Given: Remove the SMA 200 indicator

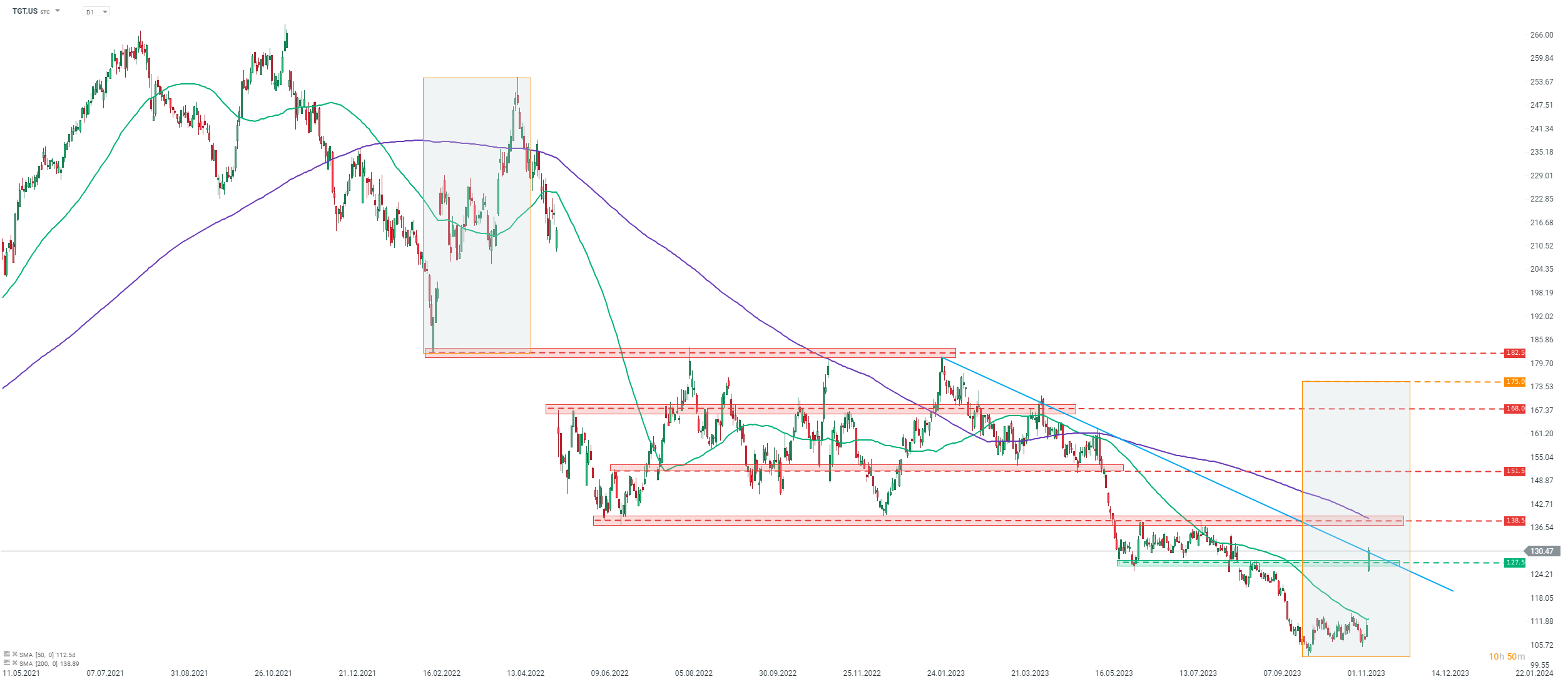Looking at the screenshot, I should tap(14, 663).
